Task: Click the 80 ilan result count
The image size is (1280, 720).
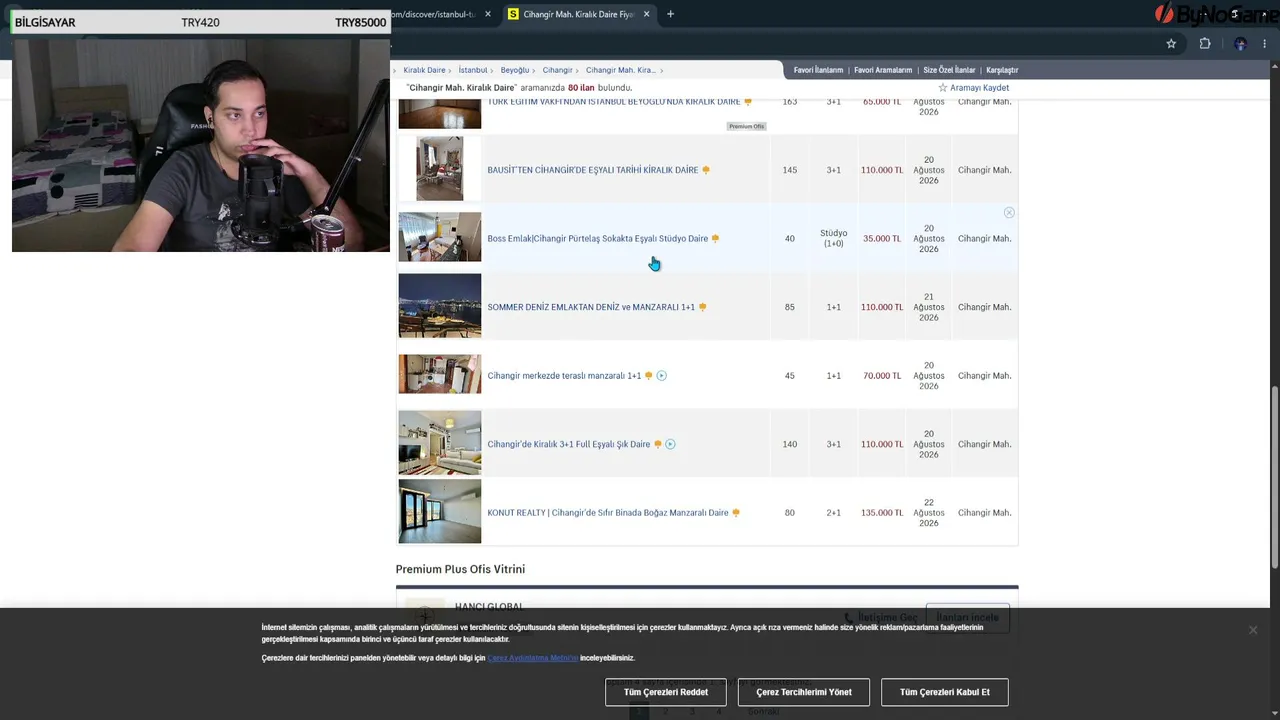Action: pyautogui.click(x=581, y=88)
